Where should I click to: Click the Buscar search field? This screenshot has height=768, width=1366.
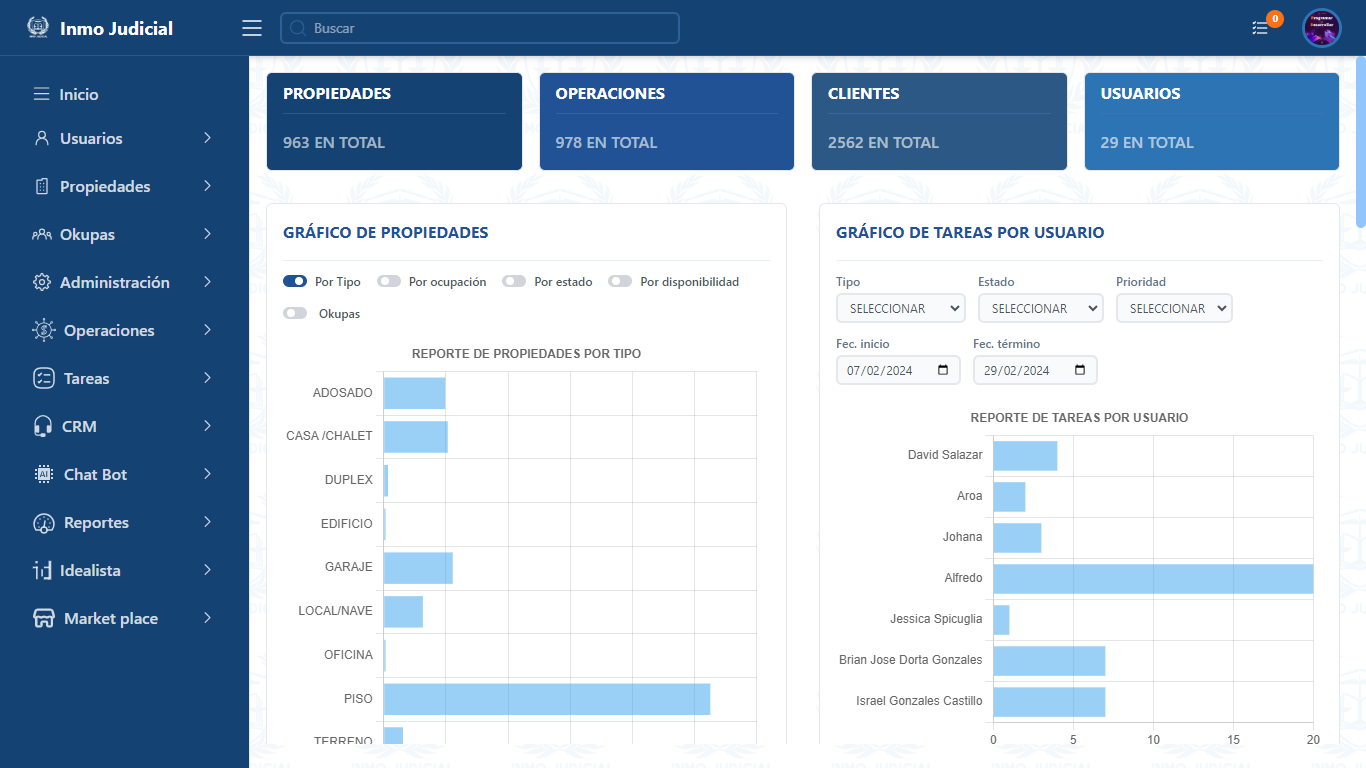(480, 28)
